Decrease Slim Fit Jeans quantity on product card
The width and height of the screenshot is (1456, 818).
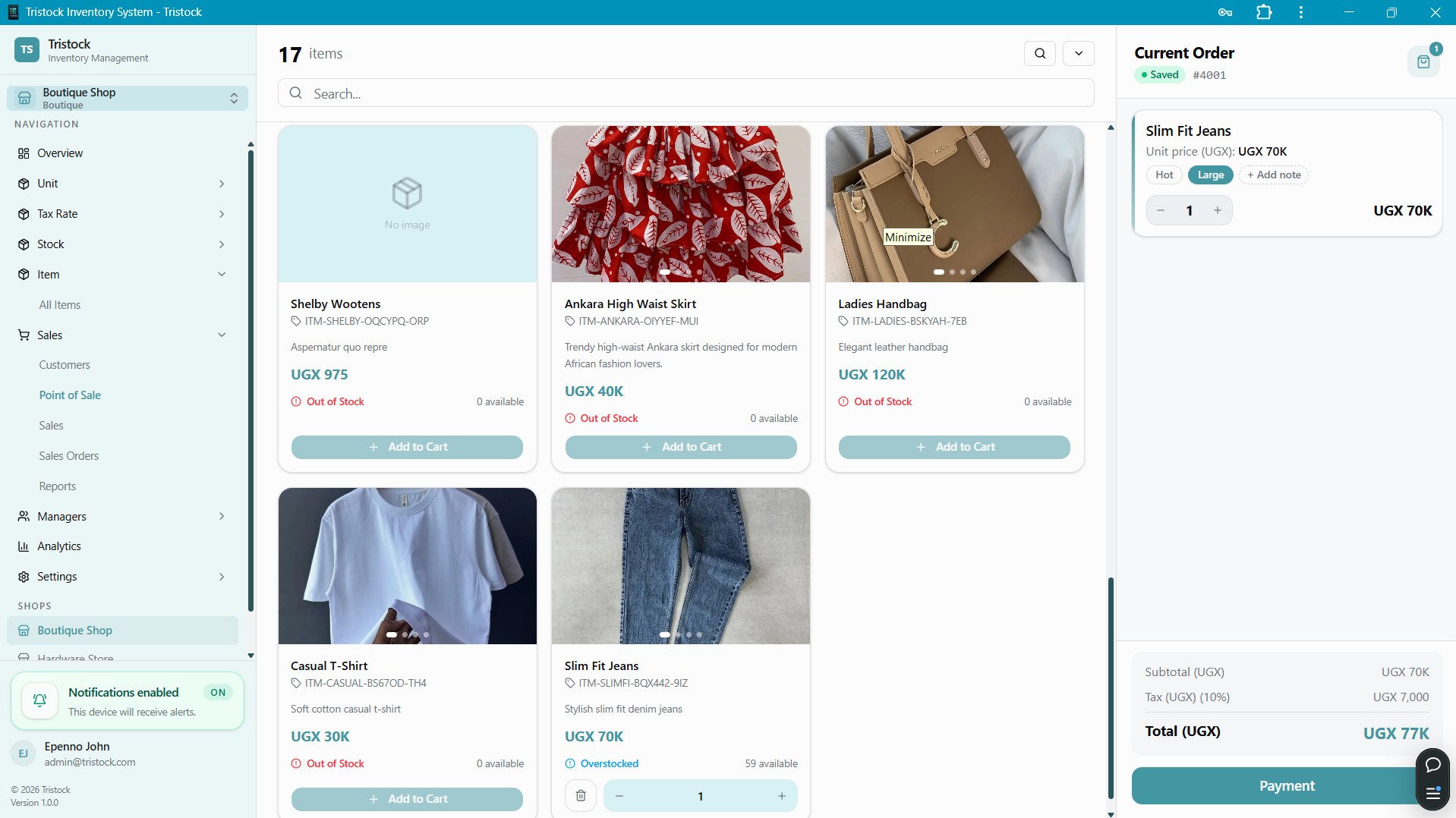619,796
